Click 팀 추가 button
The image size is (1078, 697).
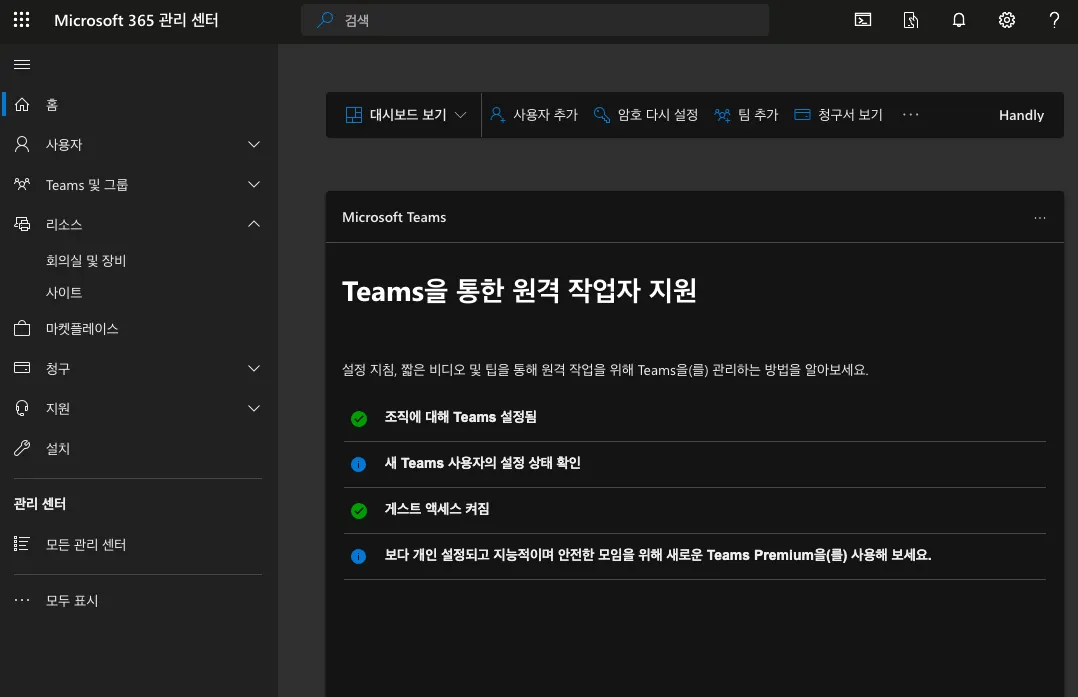(746, 115)
